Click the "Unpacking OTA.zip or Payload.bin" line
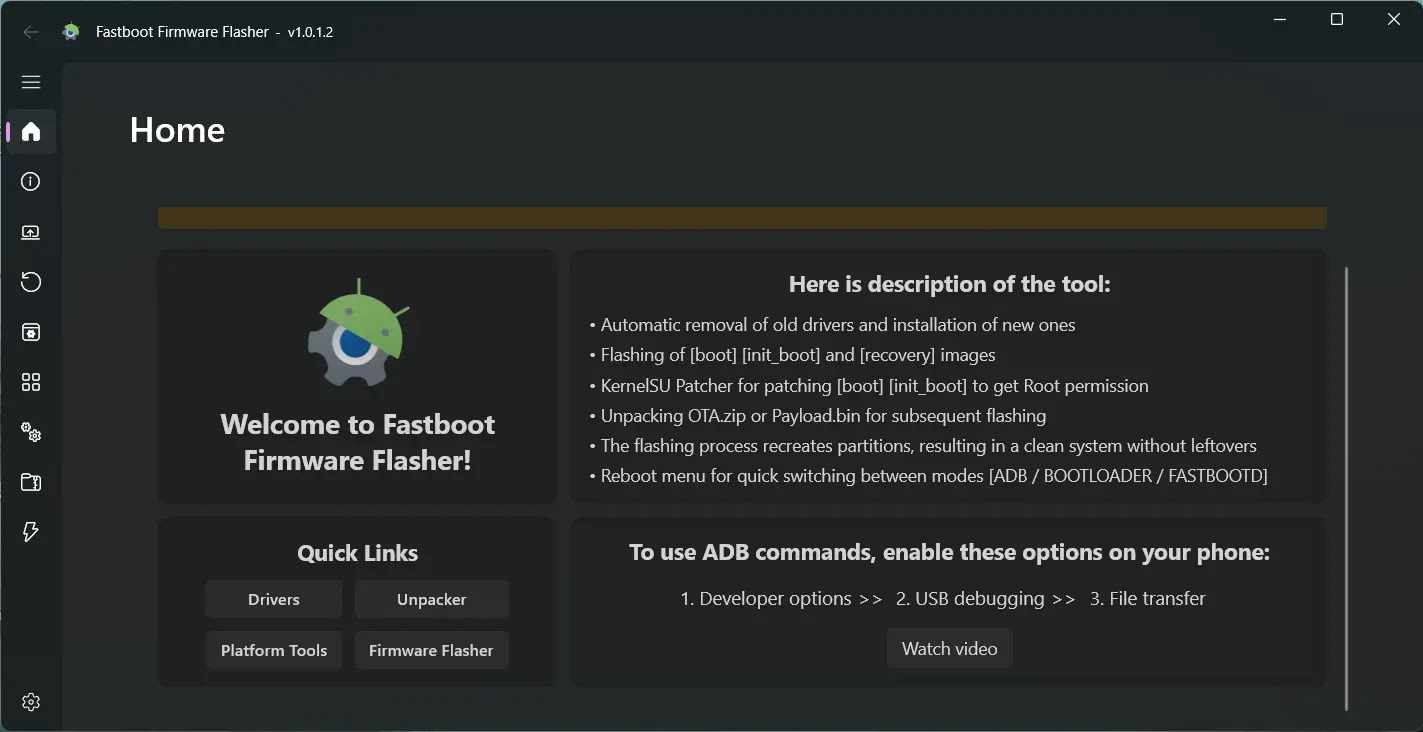 [818, 415]
